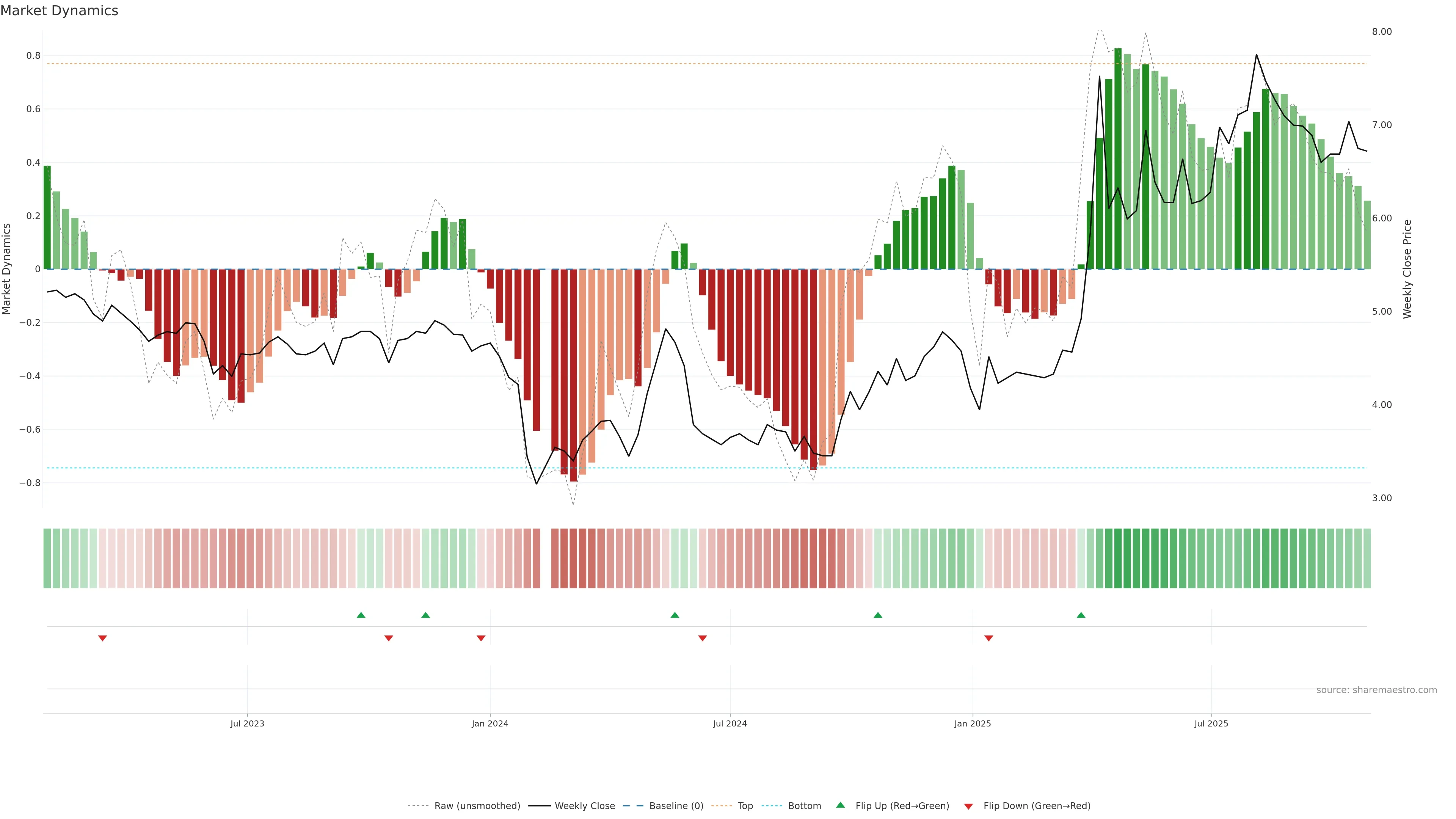Click the Flip Up triangle in legend
The width and height of the screenshot is (1456, 819).
(x=841, y=805)
